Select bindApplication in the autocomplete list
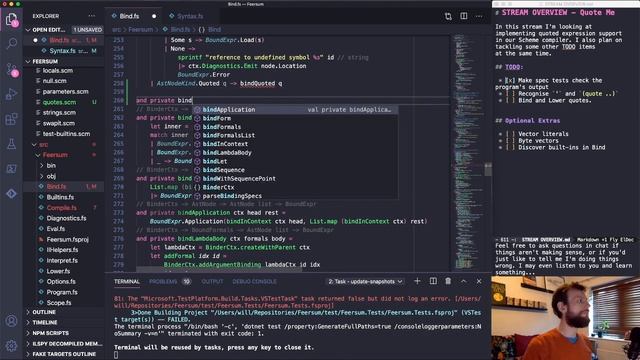 pos(294,109)
